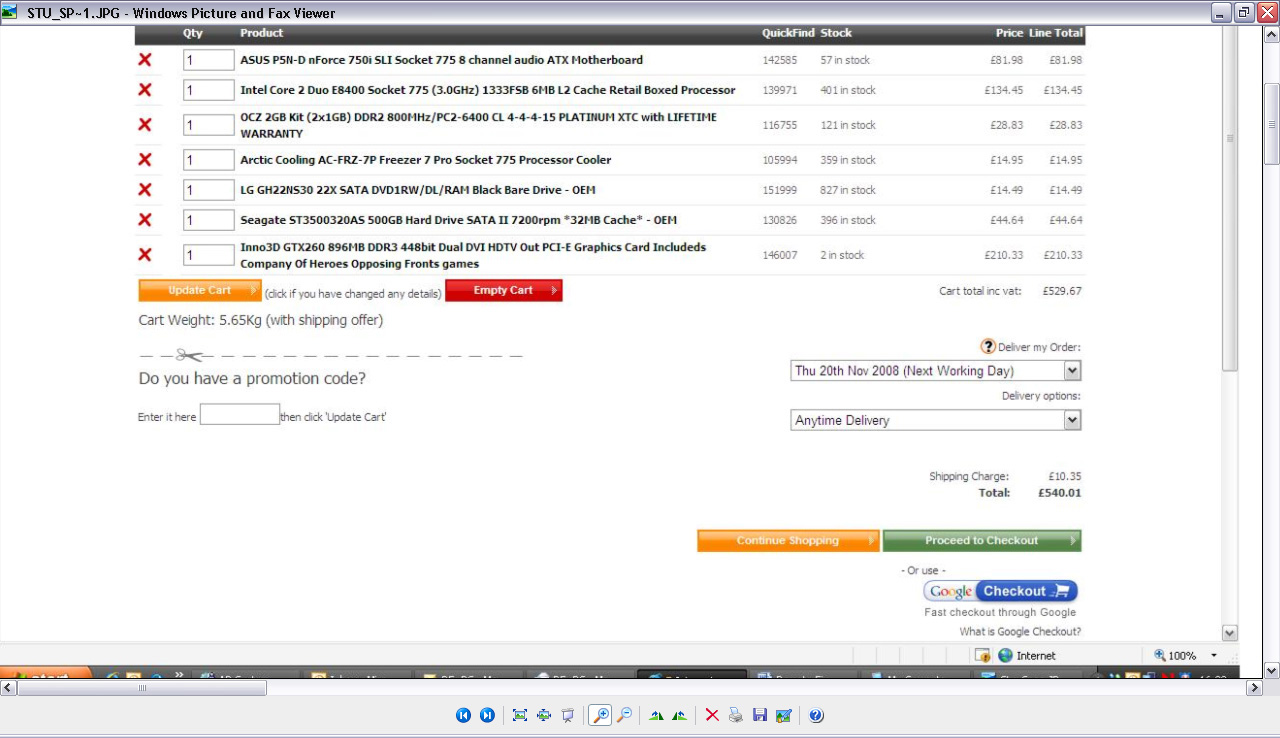Open the delivery date dropdown
This screenshot has width=1280, height=738.
[x=1072, y=371]
